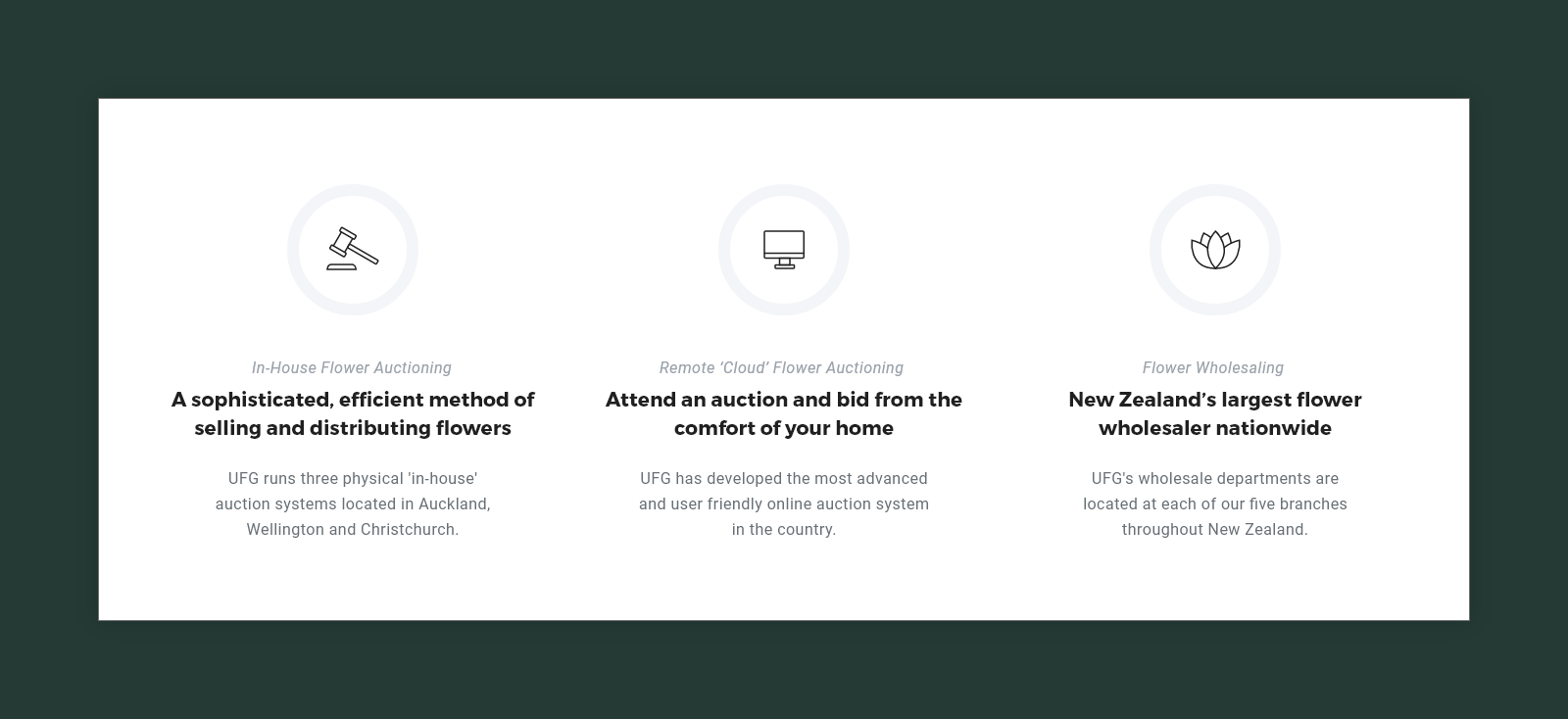Click the word Wellington in the description
This screenshot has height=719, width=1568.
284,529
